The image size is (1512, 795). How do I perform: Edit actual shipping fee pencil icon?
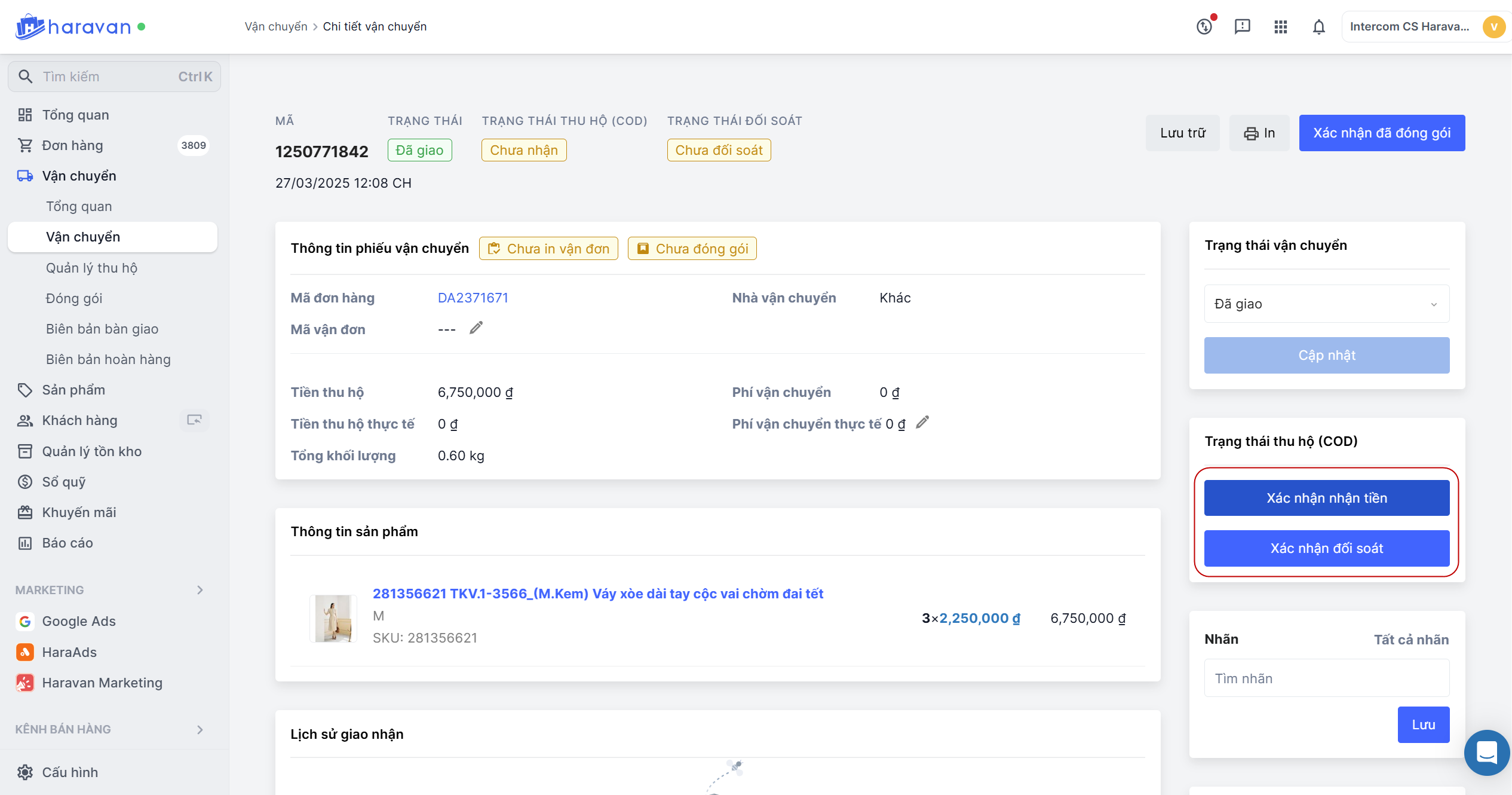pyautogui.click(x=922, y=423)
